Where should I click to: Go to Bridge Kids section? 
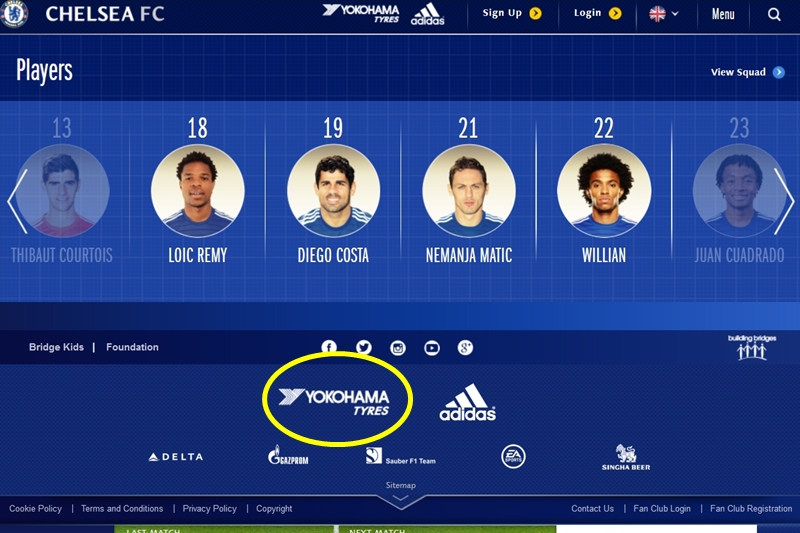click(x=56, y=347)
